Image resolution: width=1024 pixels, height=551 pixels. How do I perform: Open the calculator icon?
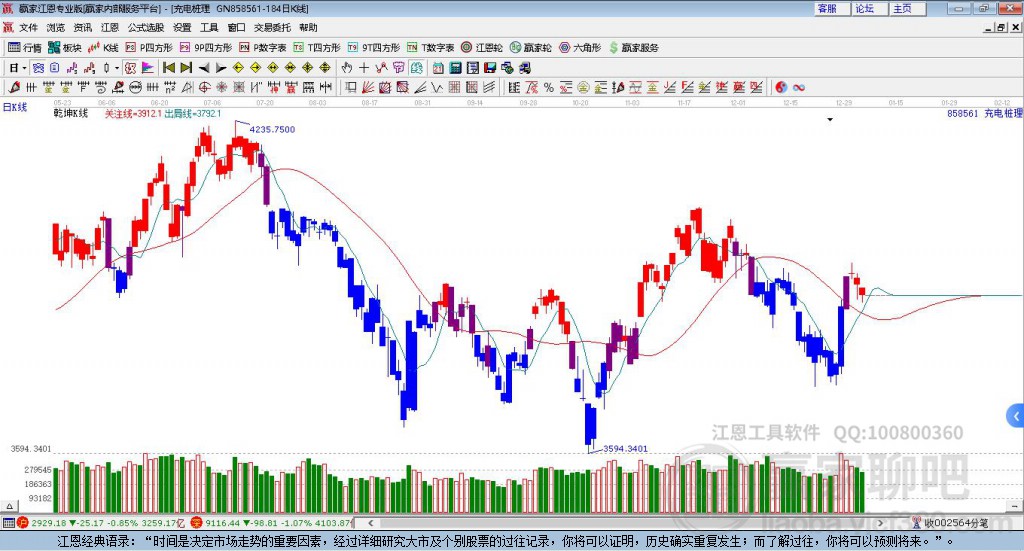tap(455, 68)
